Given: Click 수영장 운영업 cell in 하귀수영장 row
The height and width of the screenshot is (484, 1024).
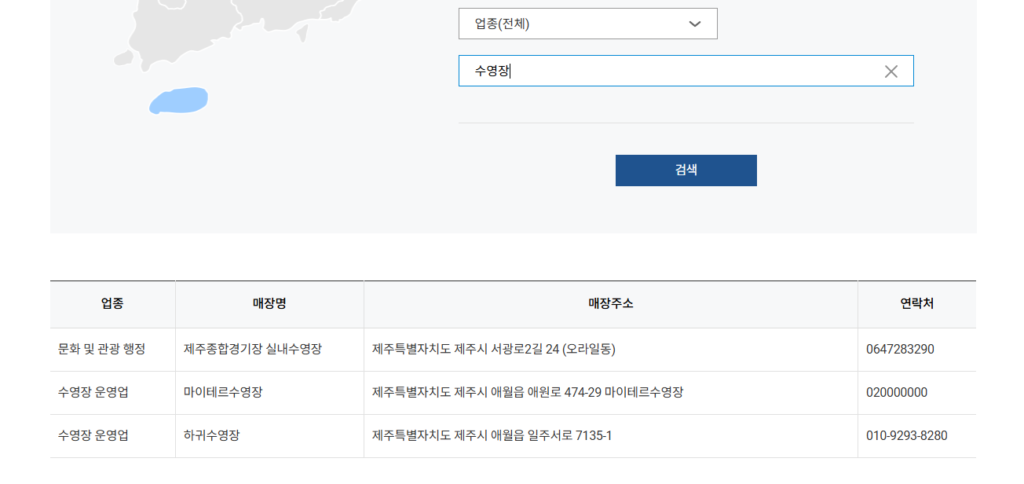Looking at the screenshot, I should (x=112, y=436).
